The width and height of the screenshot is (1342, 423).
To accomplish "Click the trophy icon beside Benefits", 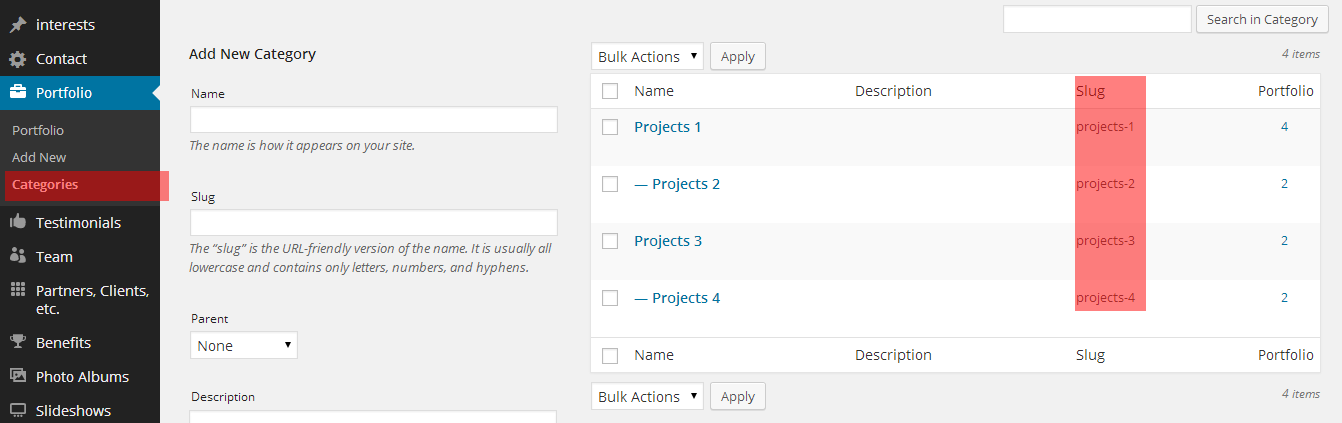I will 18,343.
